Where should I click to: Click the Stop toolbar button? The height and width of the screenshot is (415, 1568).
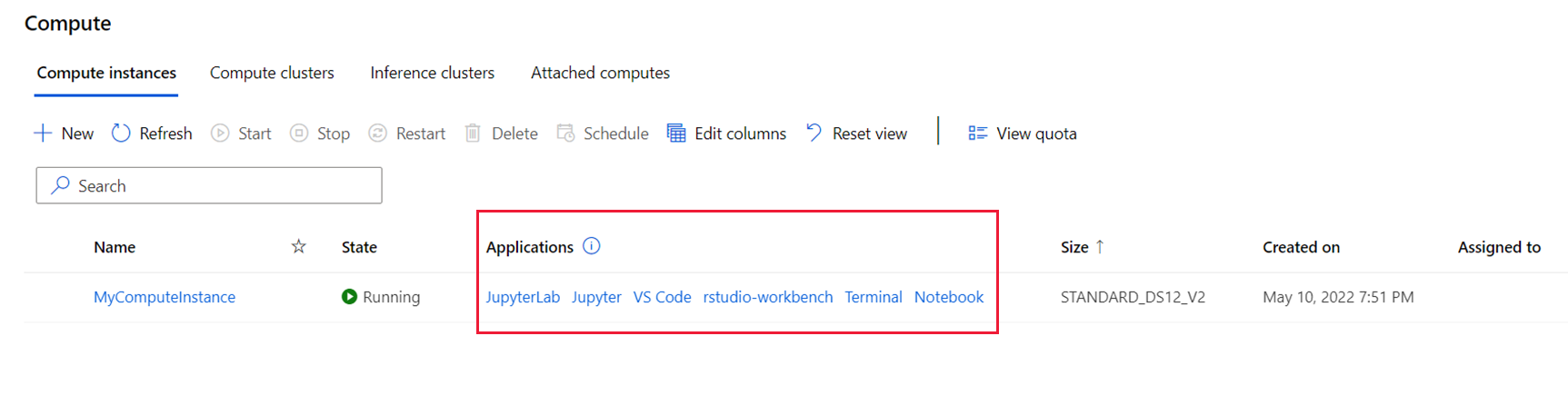[320, 133]
